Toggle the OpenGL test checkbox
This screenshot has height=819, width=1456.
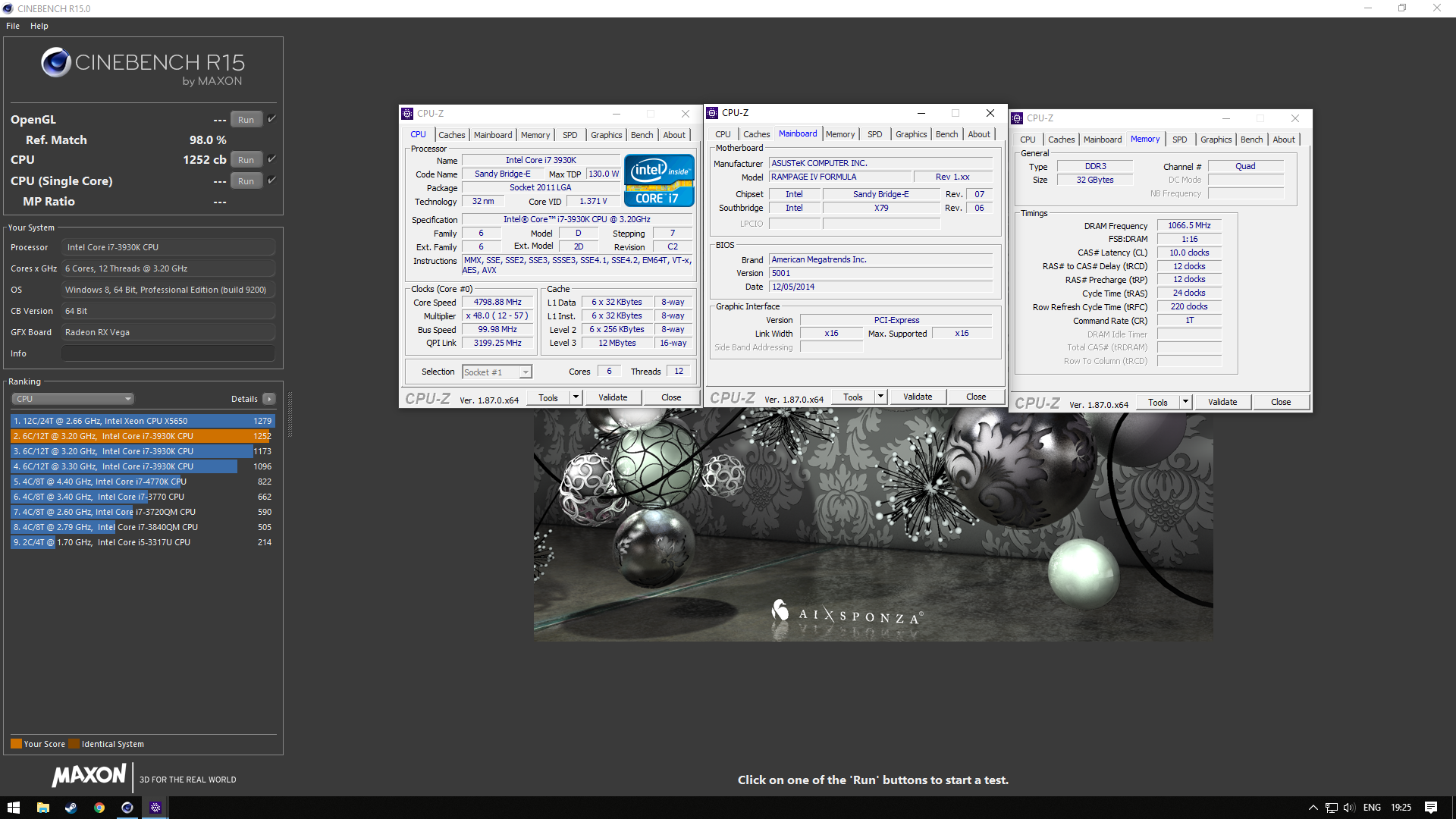pyautogui.click(x=271, y=119)
